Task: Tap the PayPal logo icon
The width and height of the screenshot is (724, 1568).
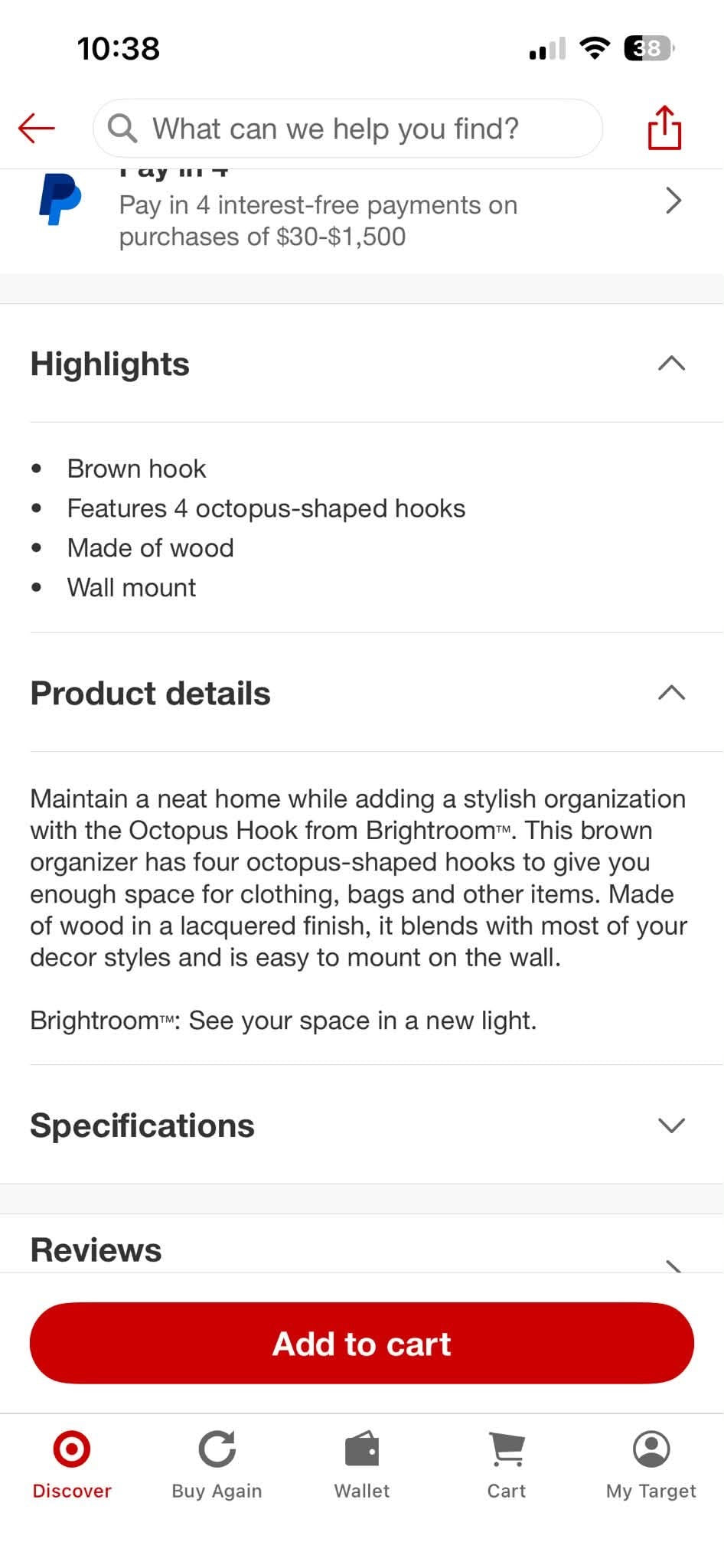Action: 60,199
